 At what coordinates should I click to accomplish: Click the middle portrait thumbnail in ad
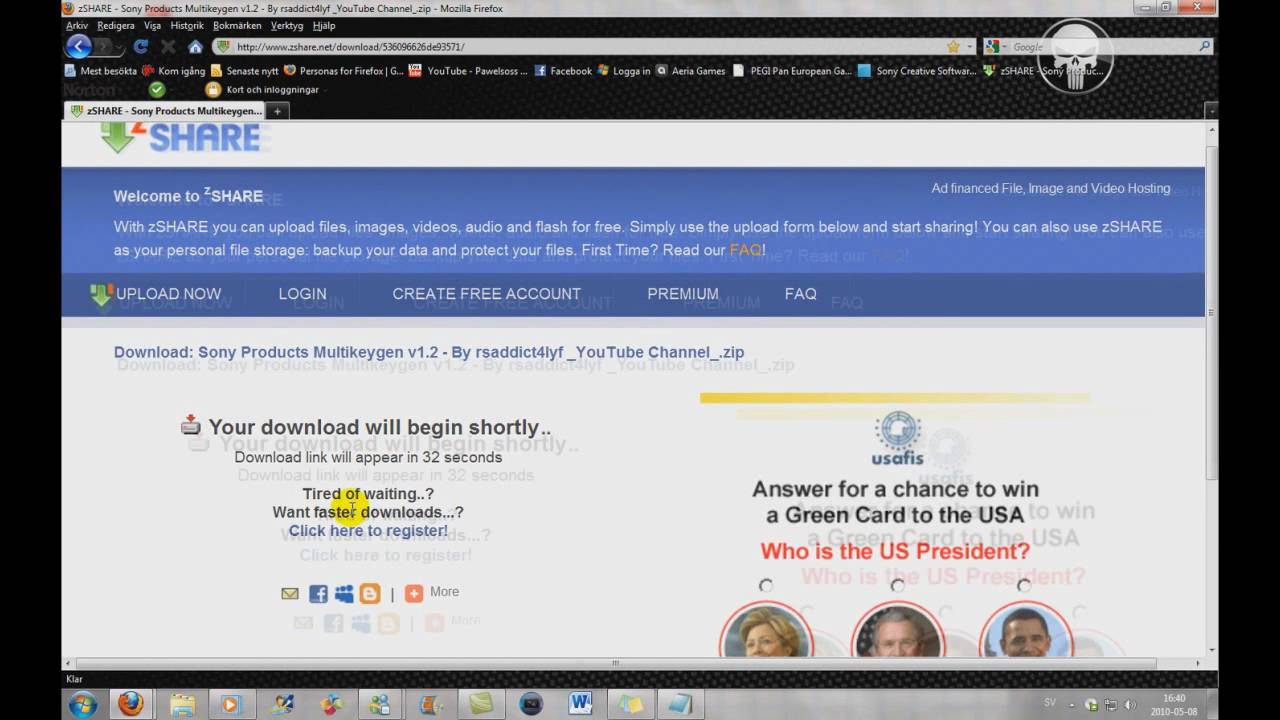[x=897, y=630]
